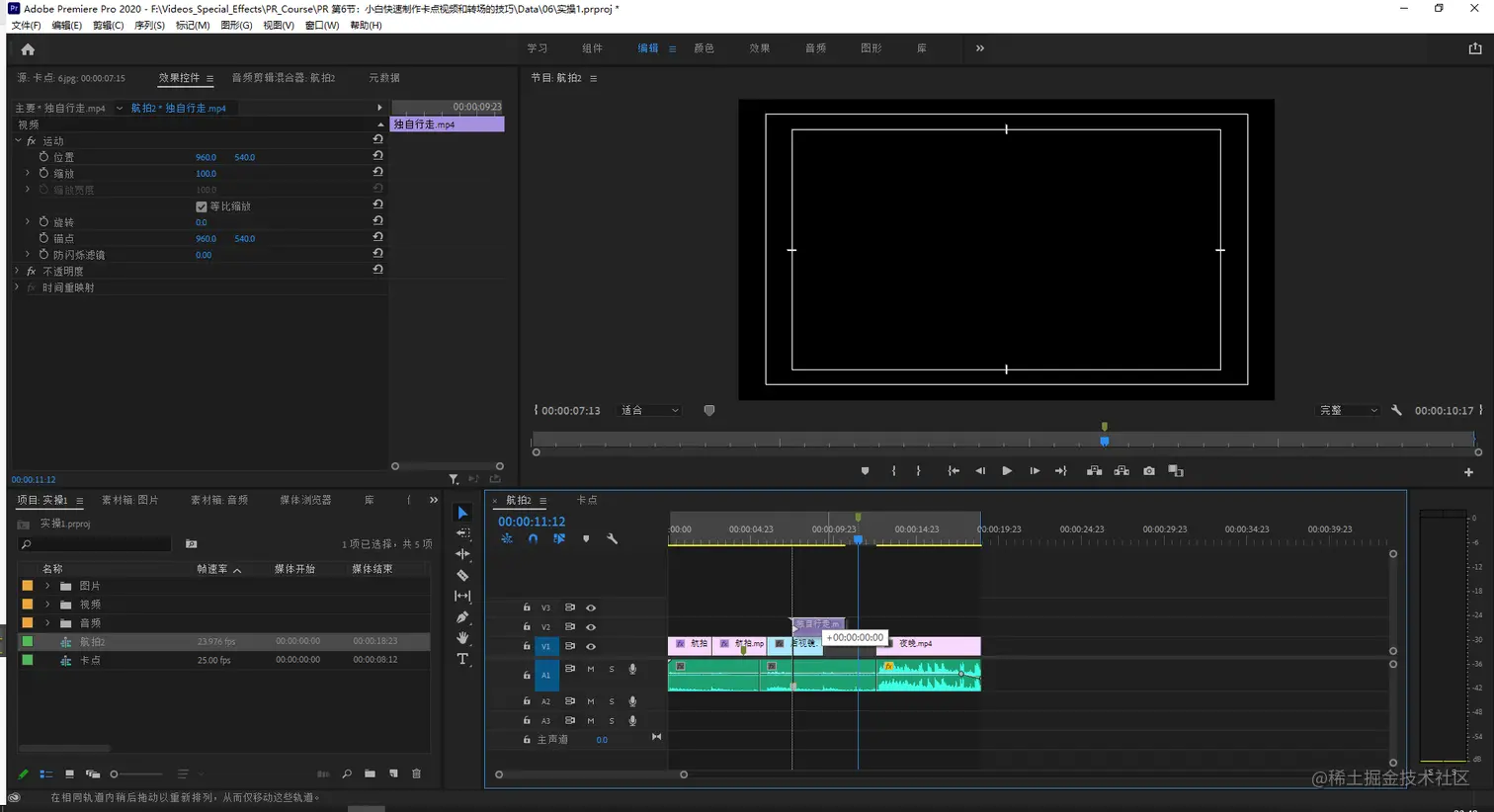Click the 位置 X value 960.0
Screen dimensions: 1494x812
click(x=206, y=157)
